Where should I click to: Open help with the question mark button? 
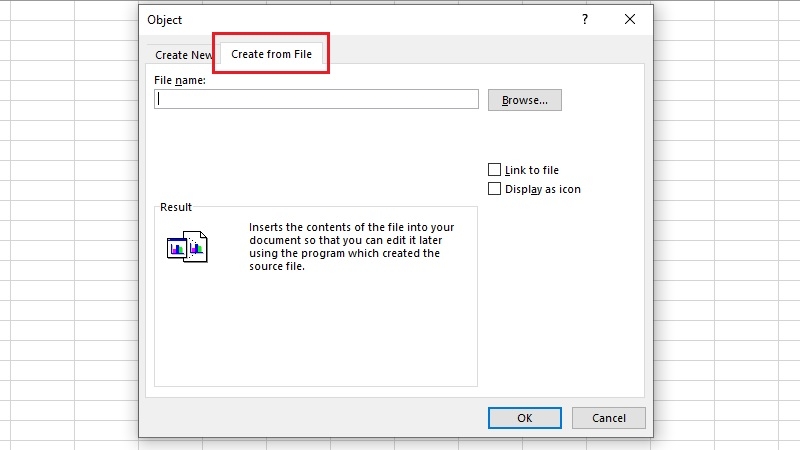585,19
